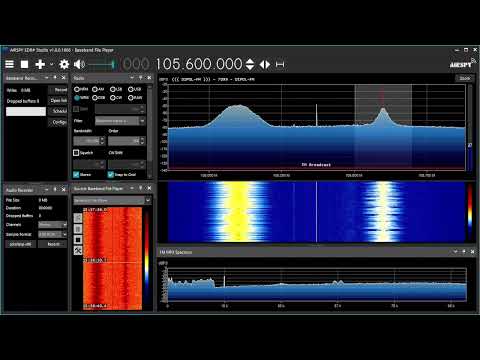Close the FM MPX Spectrum panel
Screen dimensions: 480x360
pyautogui.click(x=472, y=252)
